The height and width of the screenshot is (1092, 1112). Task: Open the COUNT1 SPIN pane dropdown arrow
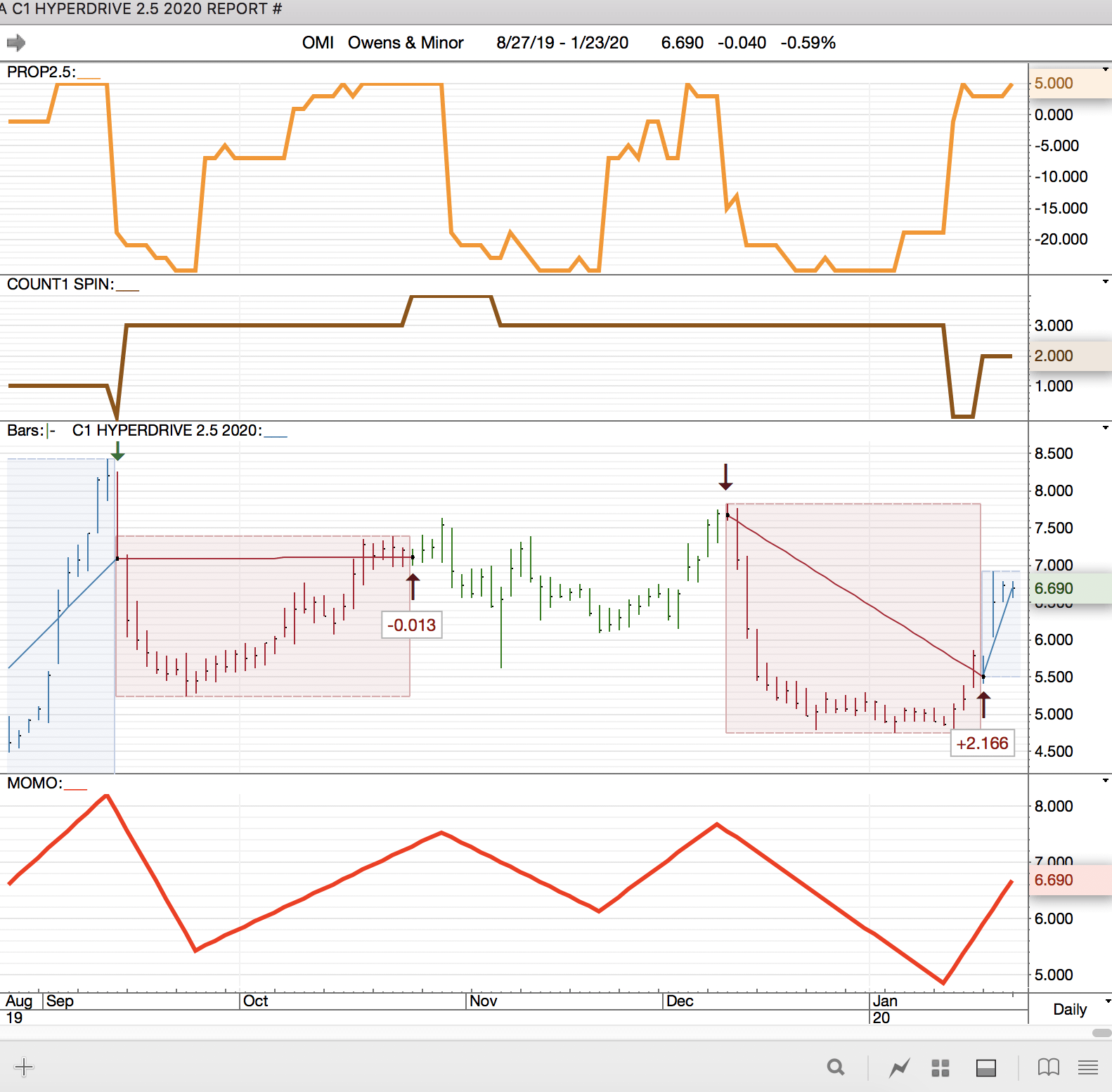(1106, 282)
